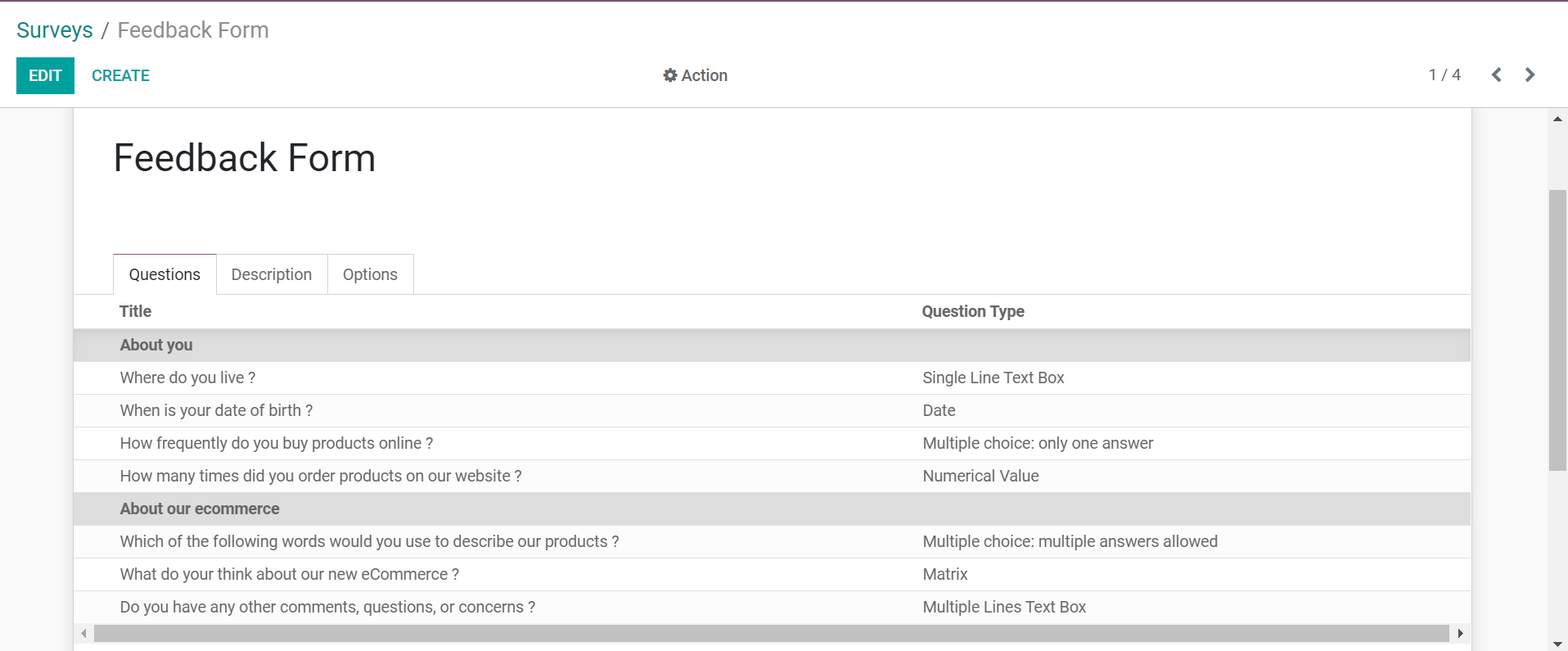Click the EDIT button

coord(45,75)
